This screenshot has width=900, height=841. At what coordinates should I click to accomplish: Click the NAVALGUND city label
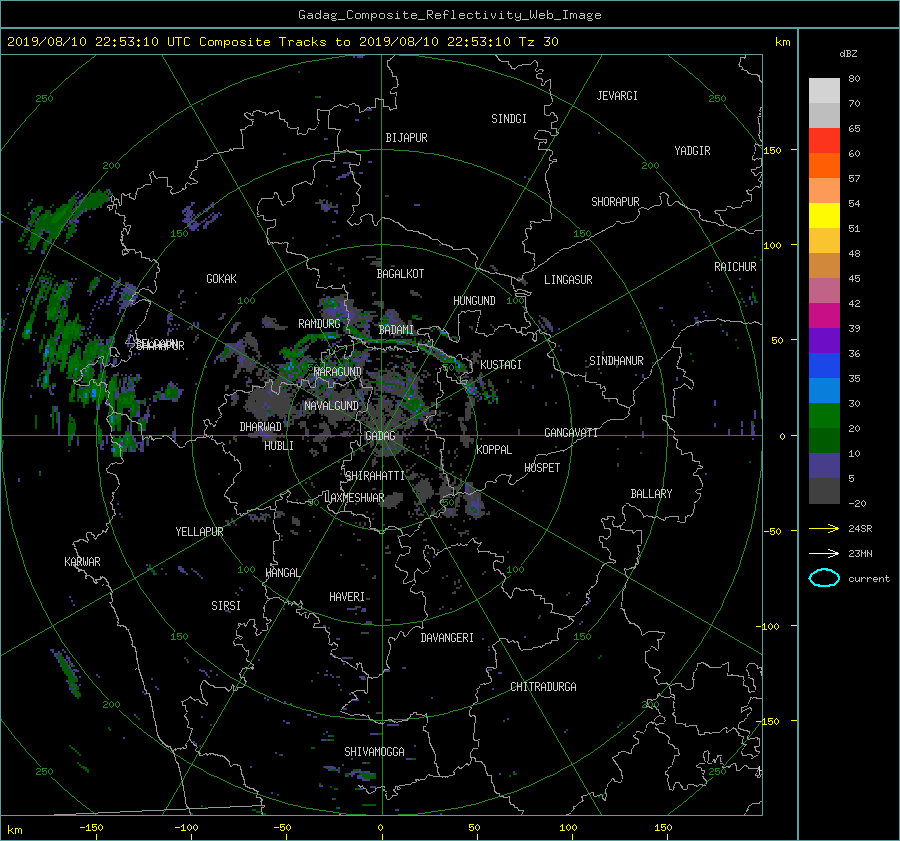point(331,405)
